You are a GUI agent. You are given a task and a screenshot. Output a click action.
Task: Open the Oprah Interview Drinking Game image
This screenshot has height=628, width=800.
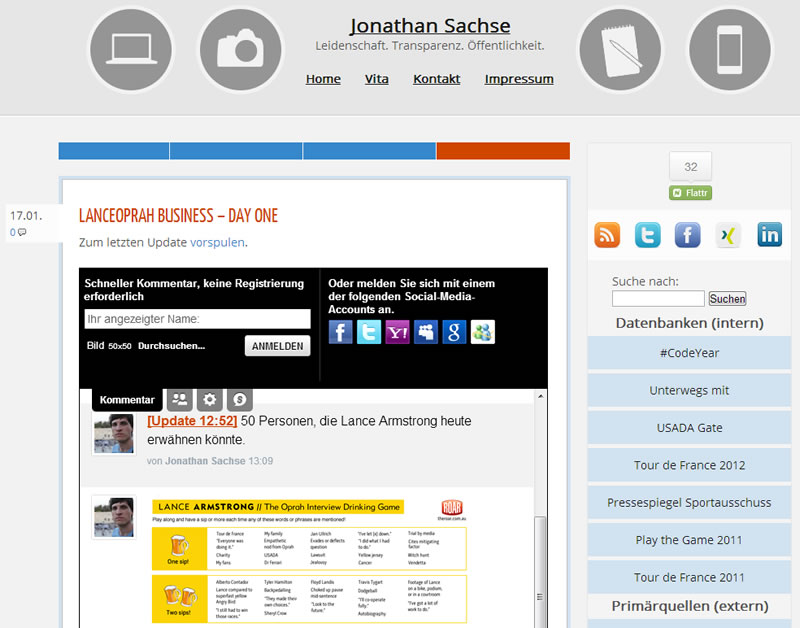(309, 561)
